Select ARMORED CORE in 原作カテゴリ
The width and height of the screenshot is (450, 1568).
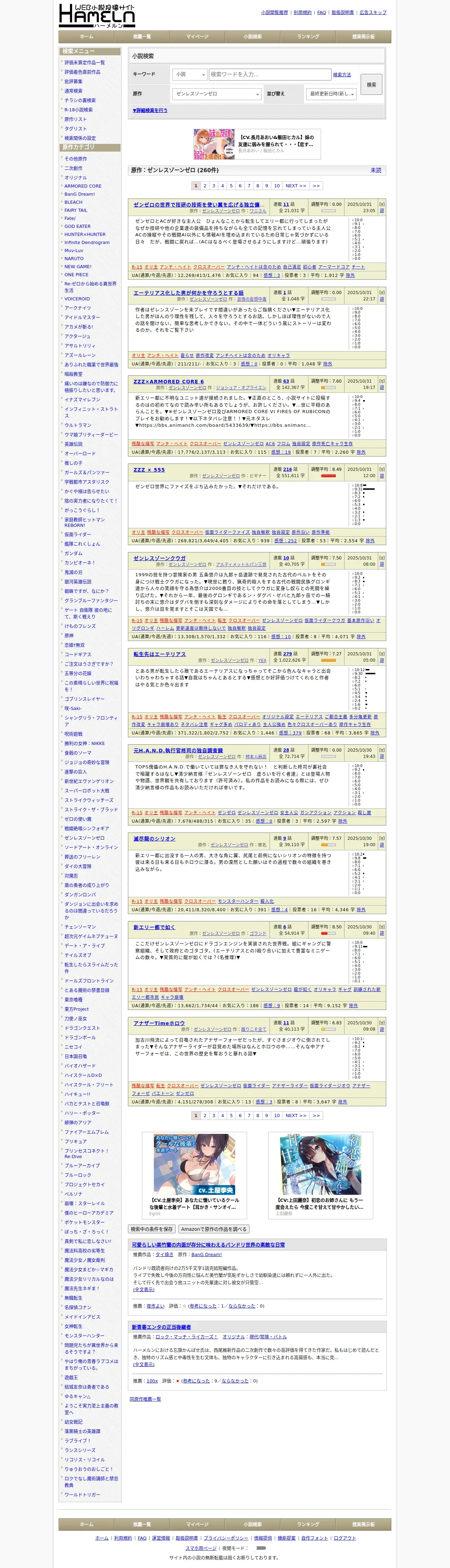tap(83, 186)
